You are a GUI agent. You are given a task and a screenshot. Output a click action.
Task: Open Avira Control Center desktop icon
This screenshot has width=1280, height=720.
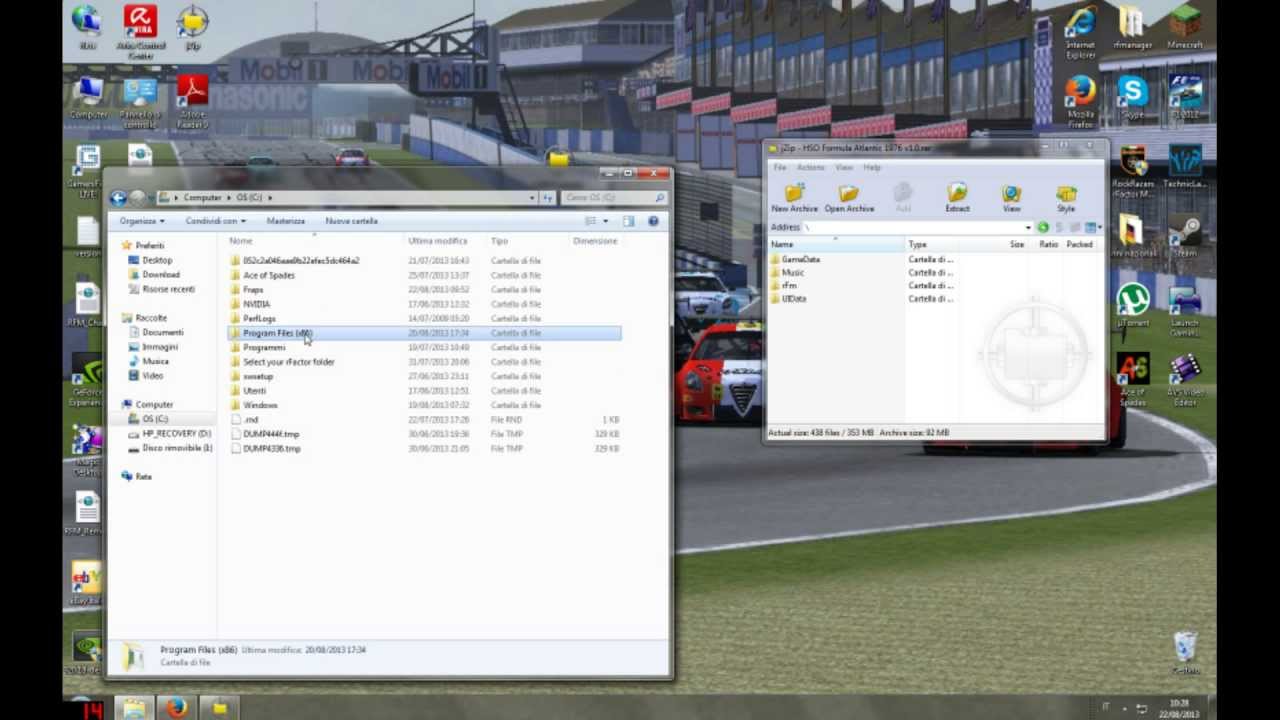coord(140,30)
